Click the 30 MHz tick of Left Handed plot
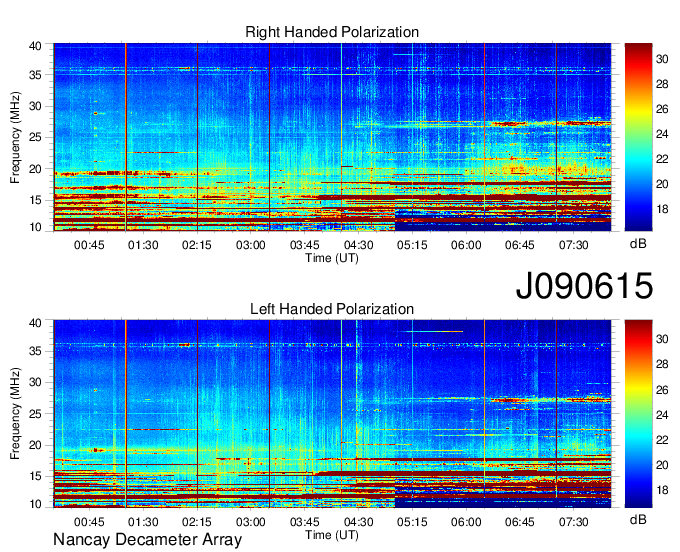The width and height of the screenshot is (680, 552). point(35,382)
